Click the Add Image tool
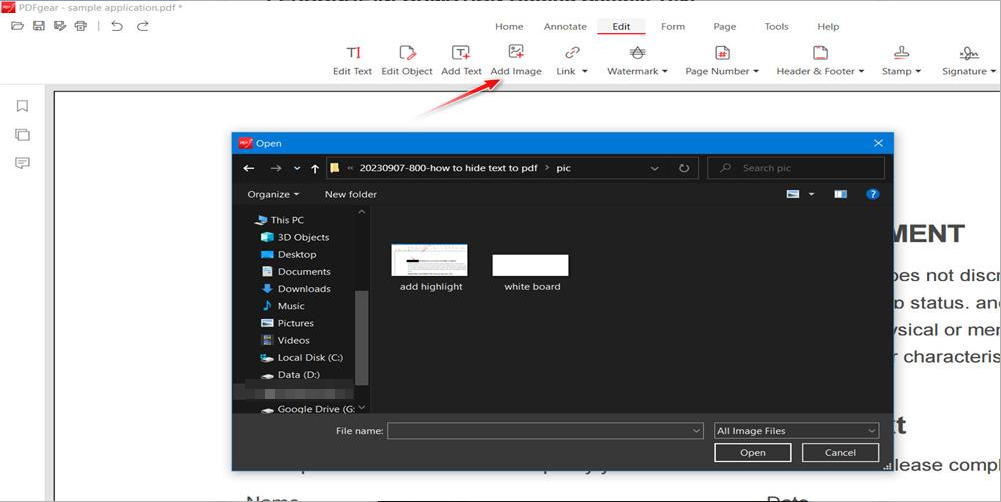The height and width of the screenshot is (502, 1001). click(x=516, y=61)
